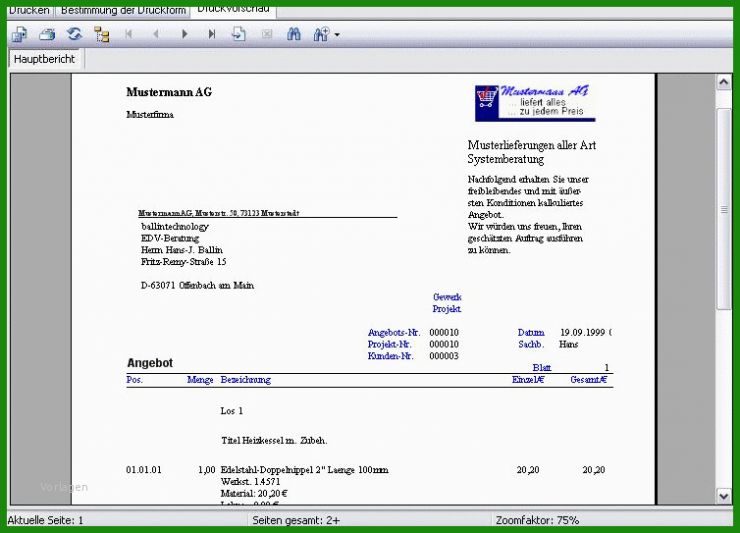This screenshot has width=740, height=533.
Task: Click the Angebot heading
Action: 150,363
